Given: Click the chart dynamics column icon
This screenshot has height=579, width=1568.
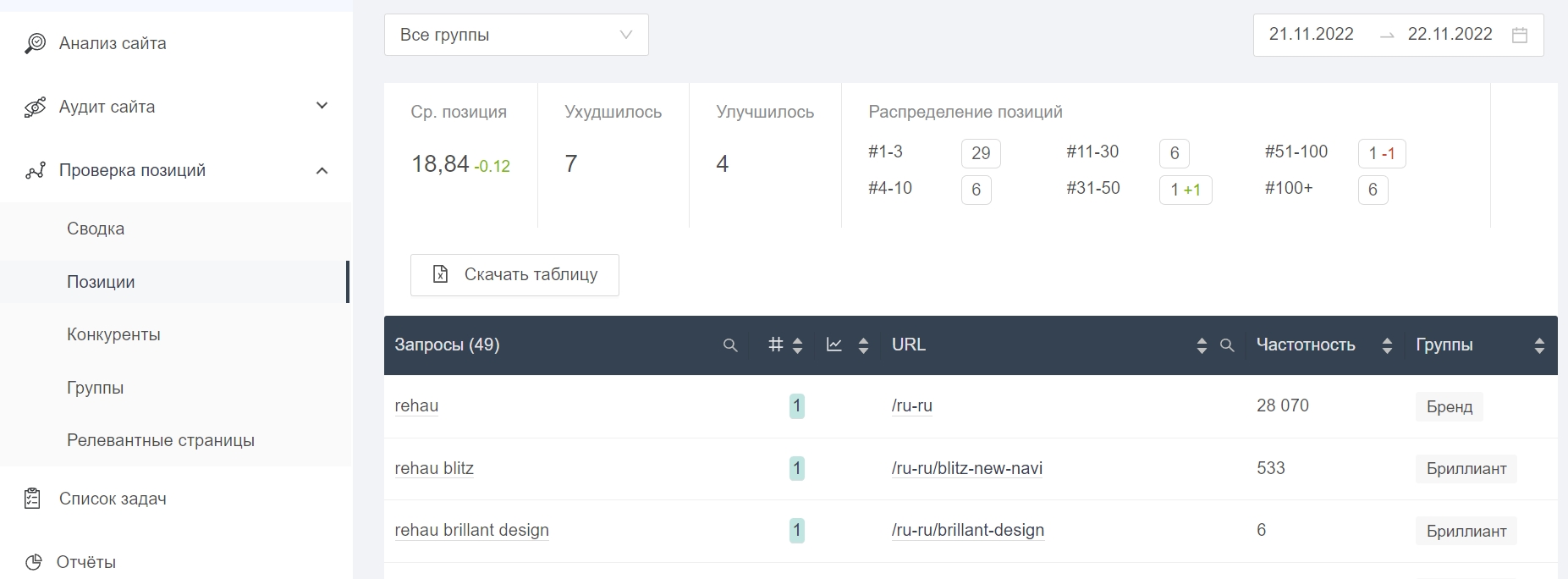Looking at the screenshot, I should (x=834, y=345).
